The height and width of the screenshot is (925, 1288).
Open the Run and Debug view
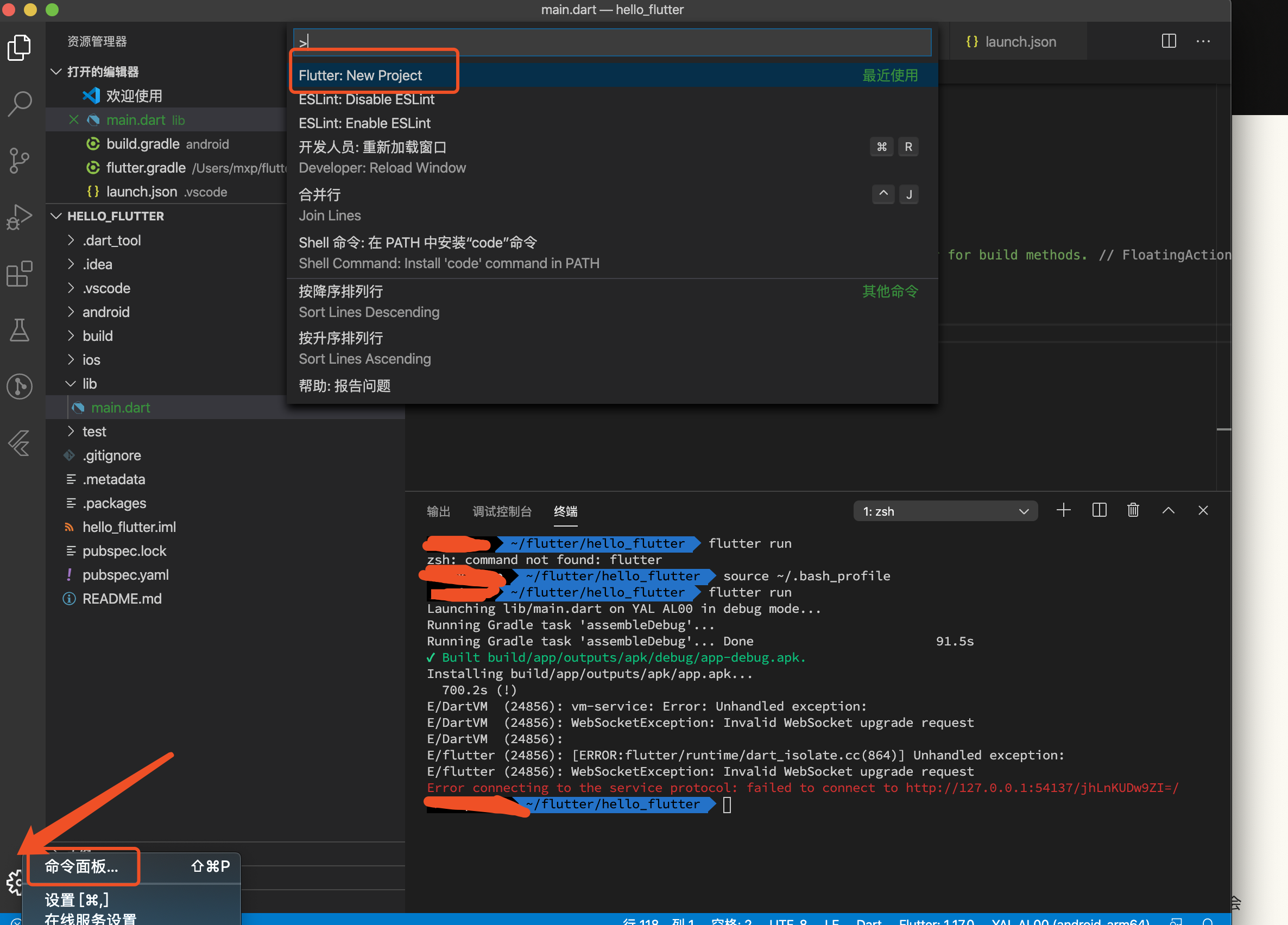point(20,217)
